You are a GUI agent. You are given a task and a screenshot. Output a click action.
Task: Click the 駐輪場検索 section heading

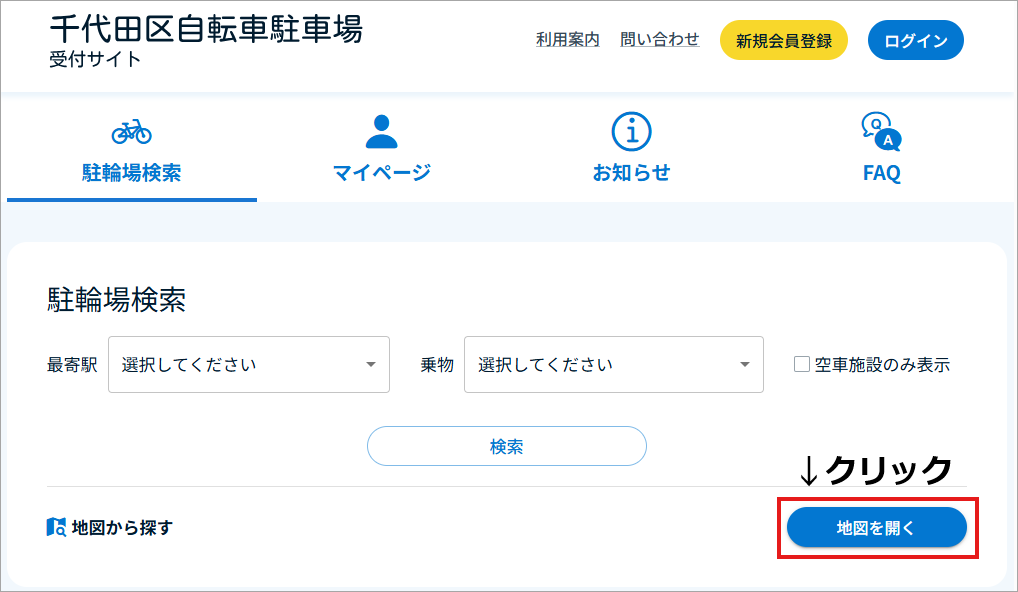(116, 299)
